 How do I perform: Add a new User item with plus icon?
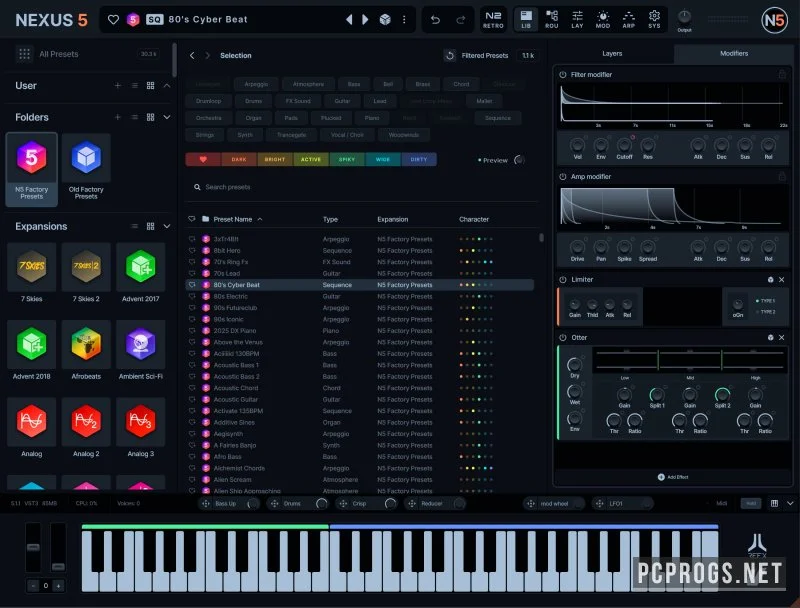[118, 86]
